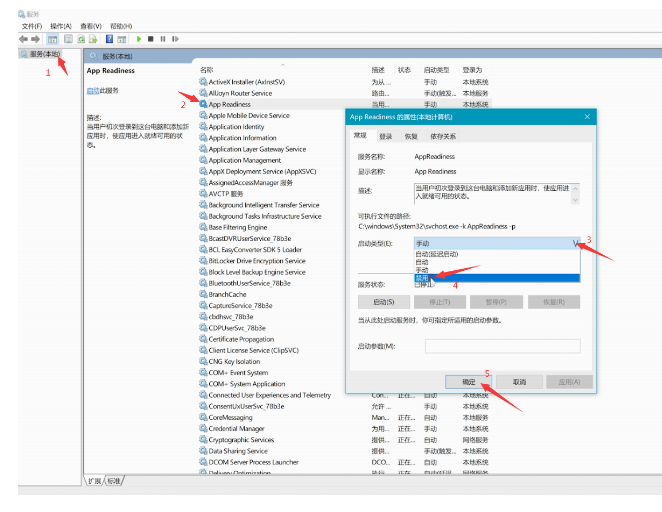Switch to the 依存关系 tab
662x512 pixels.
[443, 136]
